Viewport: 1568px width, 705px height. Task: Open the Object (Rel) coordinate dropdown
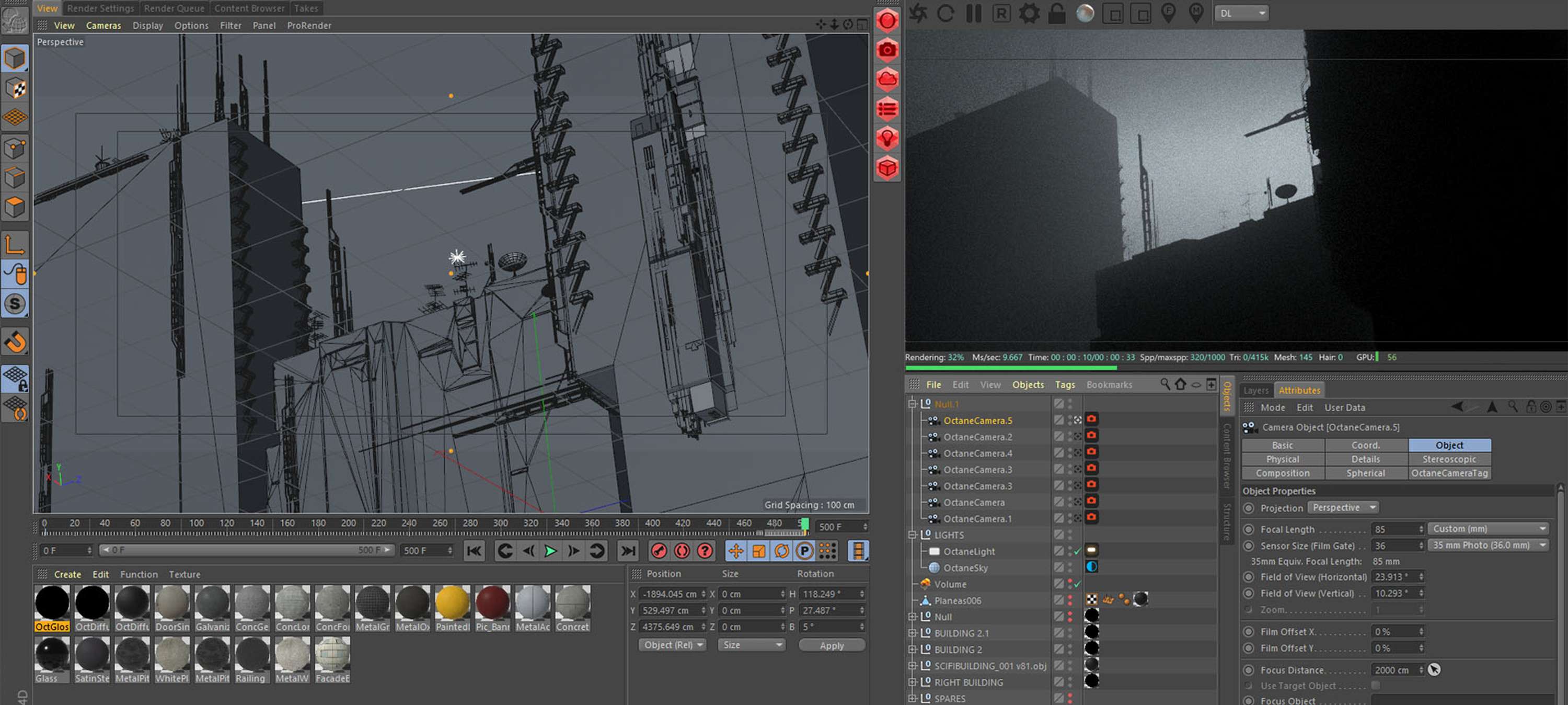pyautogui.click(x=673, y=645)
